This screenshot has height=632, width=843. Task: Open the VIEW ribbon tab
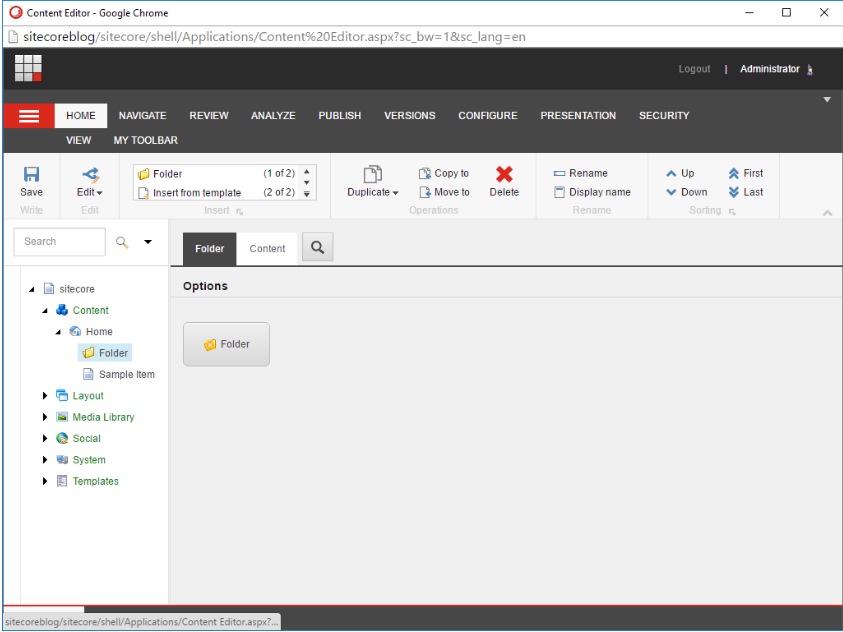pos(78,140)
